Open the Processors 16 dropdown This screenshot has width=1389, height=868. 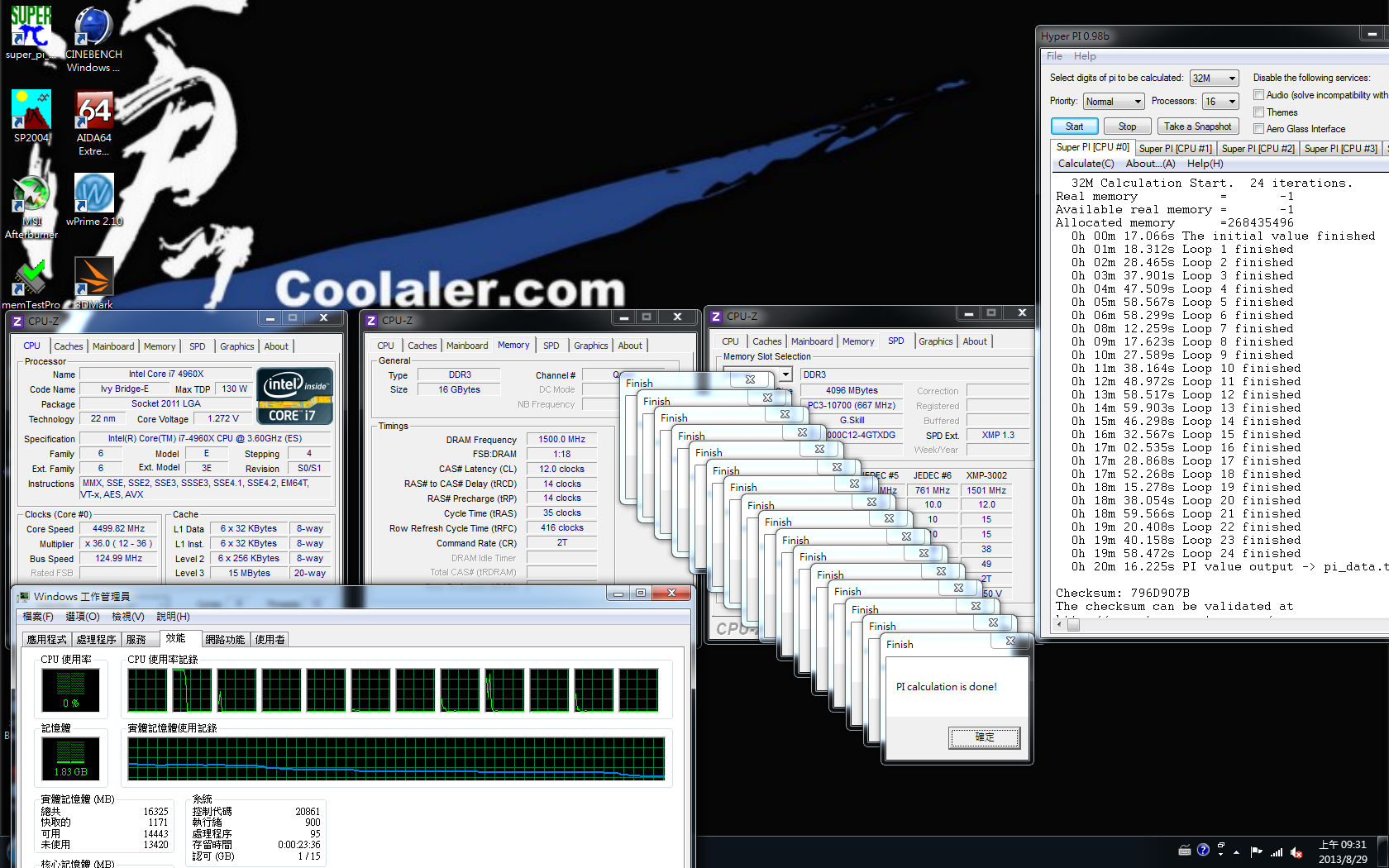(x=1220, y=102)
